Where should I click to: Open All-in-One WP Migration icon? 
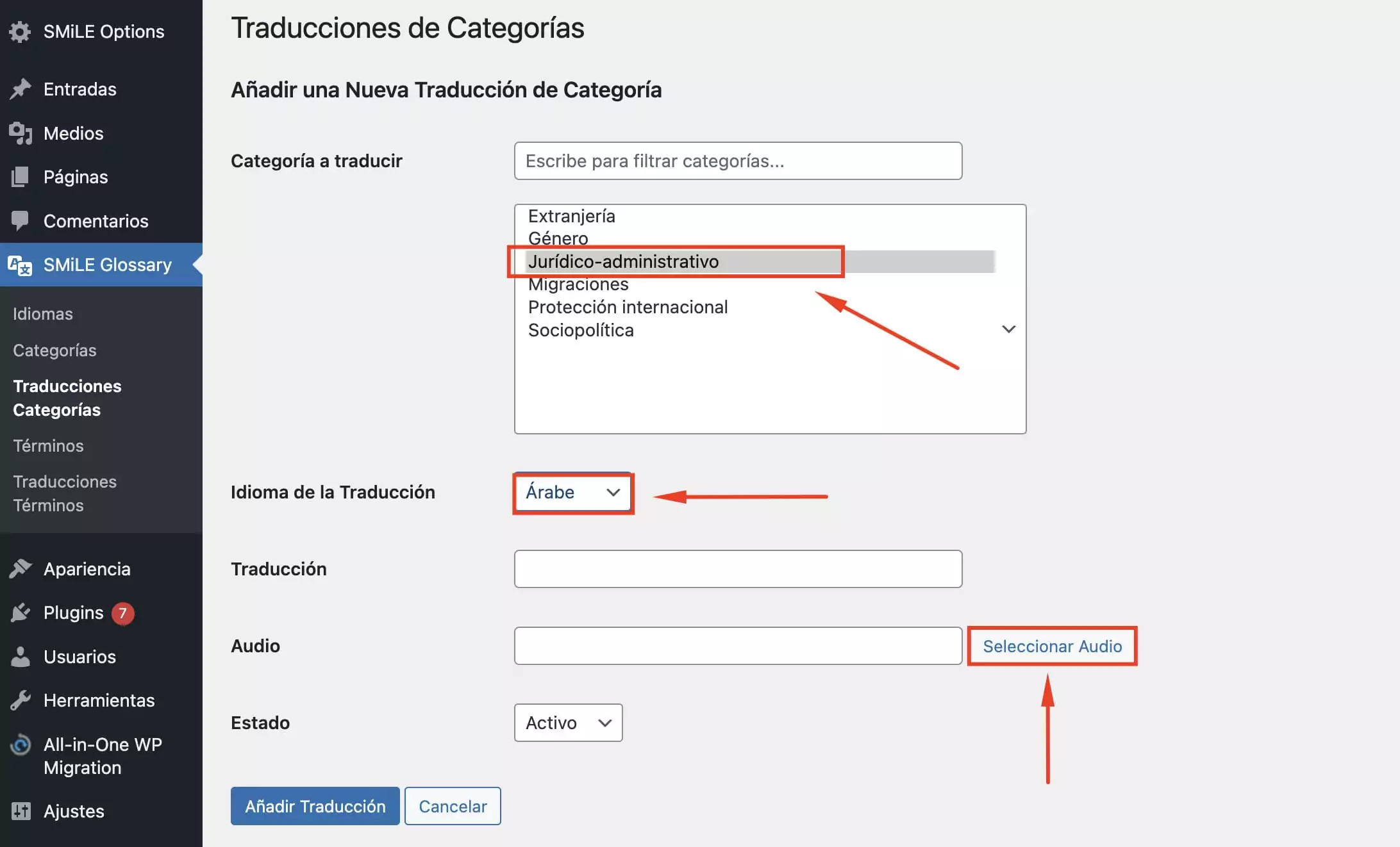pyautogui.click(x=21, y=744)
